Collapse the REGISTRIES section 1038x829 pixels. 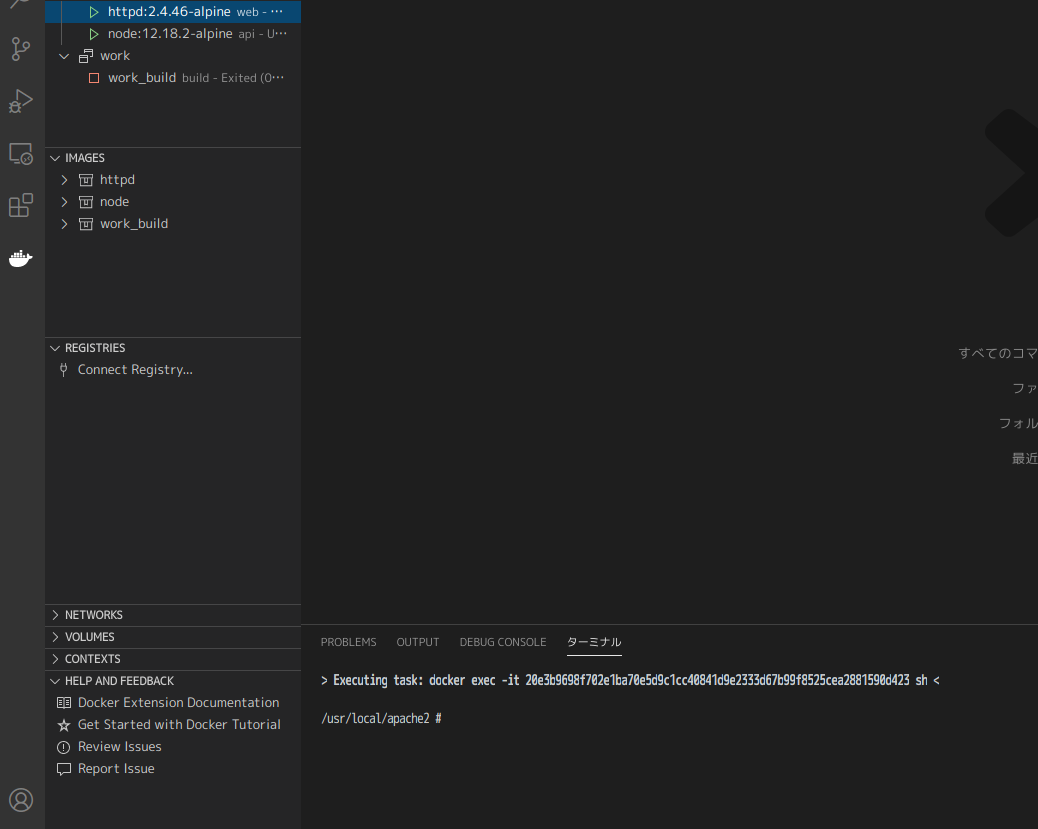click(55, 348)
